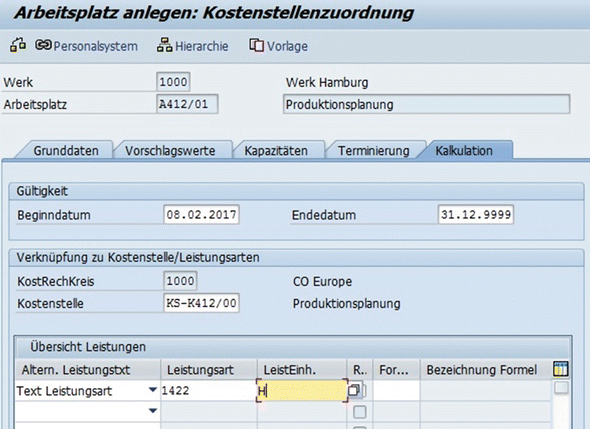Screen dimensions: 590x429
Task: Click the Leistungsart cell 1422
Action: click(x=209, y=391)
